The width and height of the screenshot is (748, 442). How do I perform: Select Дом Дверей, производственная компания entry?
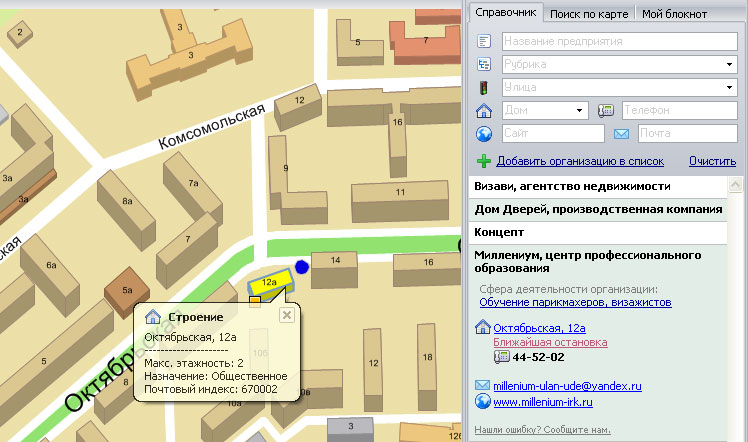(598, 209)
